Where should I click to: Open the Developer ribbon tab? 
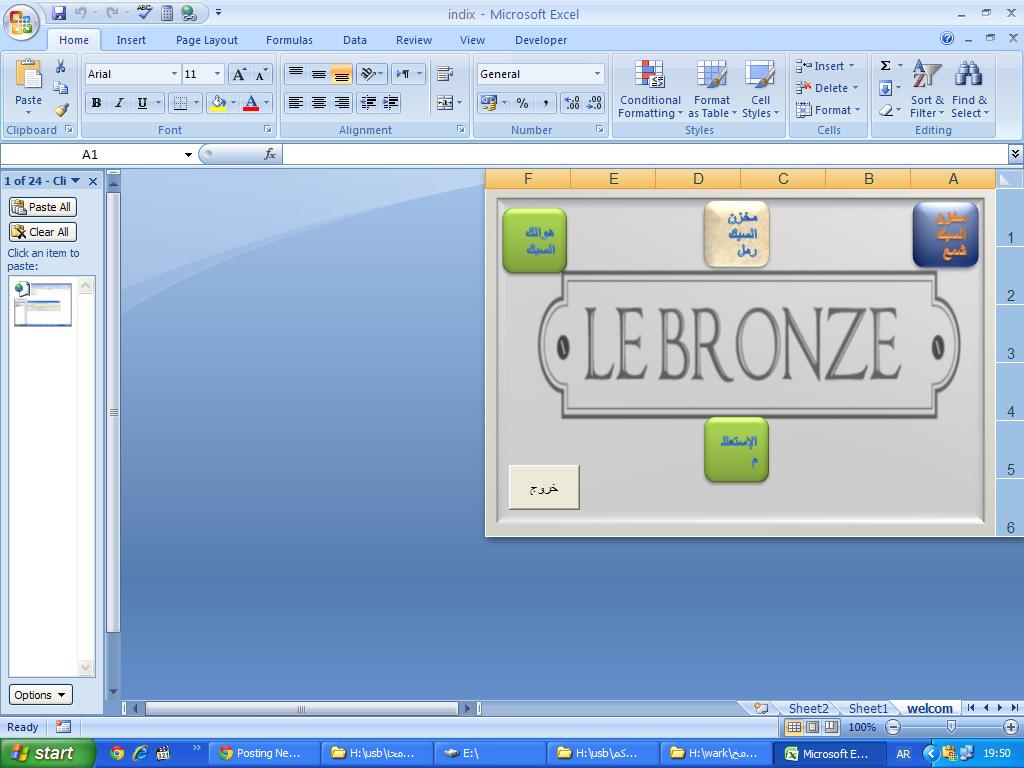(x=541, y=40)
